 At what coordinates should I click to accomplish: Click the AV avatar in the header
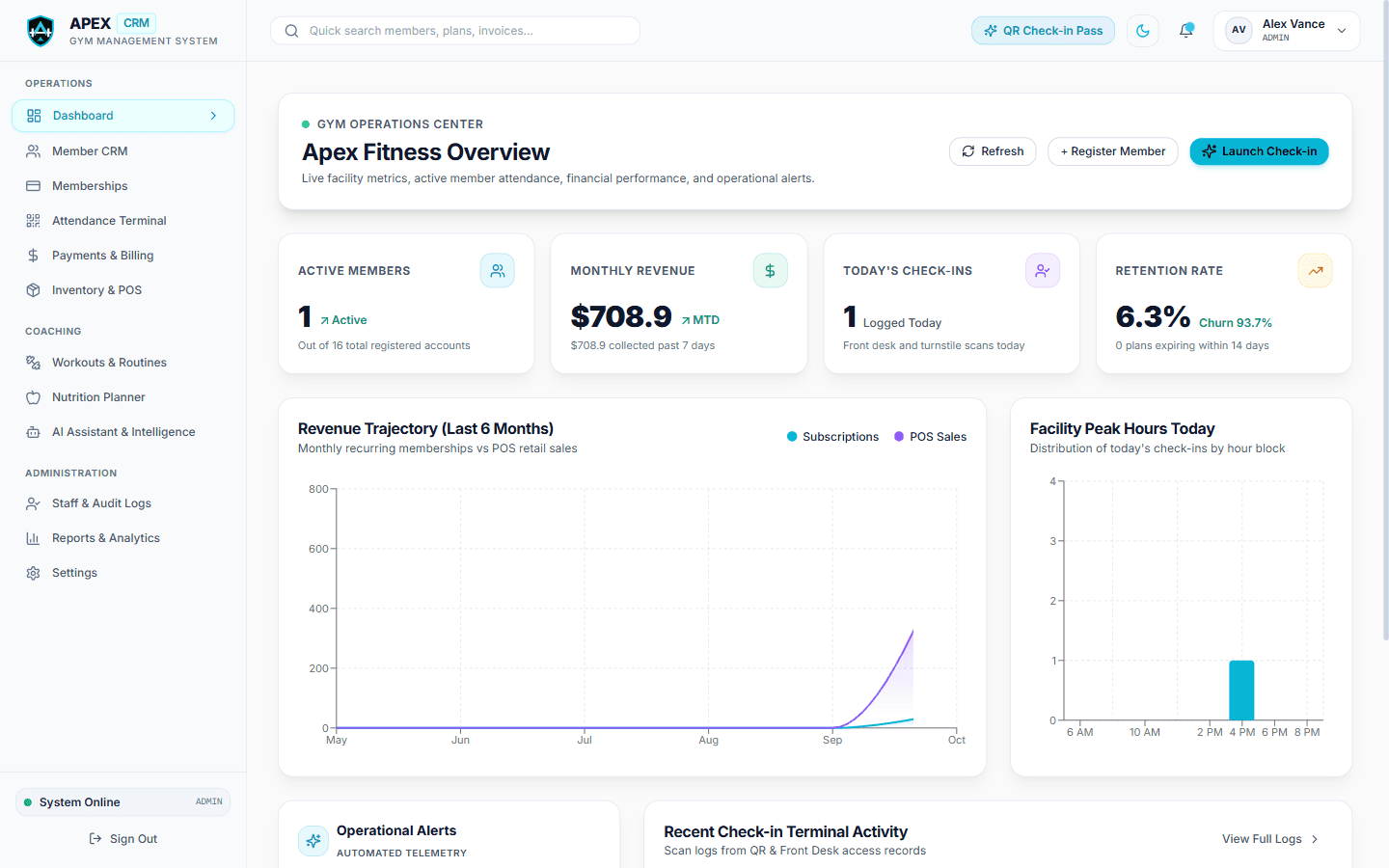click(x=1239, y=30)
